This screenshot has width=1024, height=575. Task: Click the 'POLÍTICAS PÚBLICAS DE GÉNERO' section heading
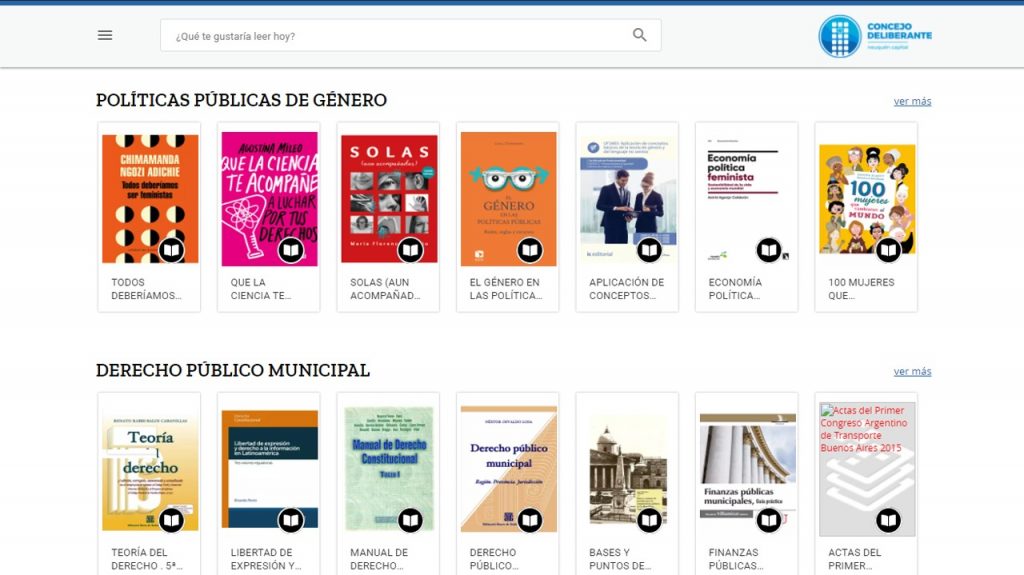click(x=241, y=100)
